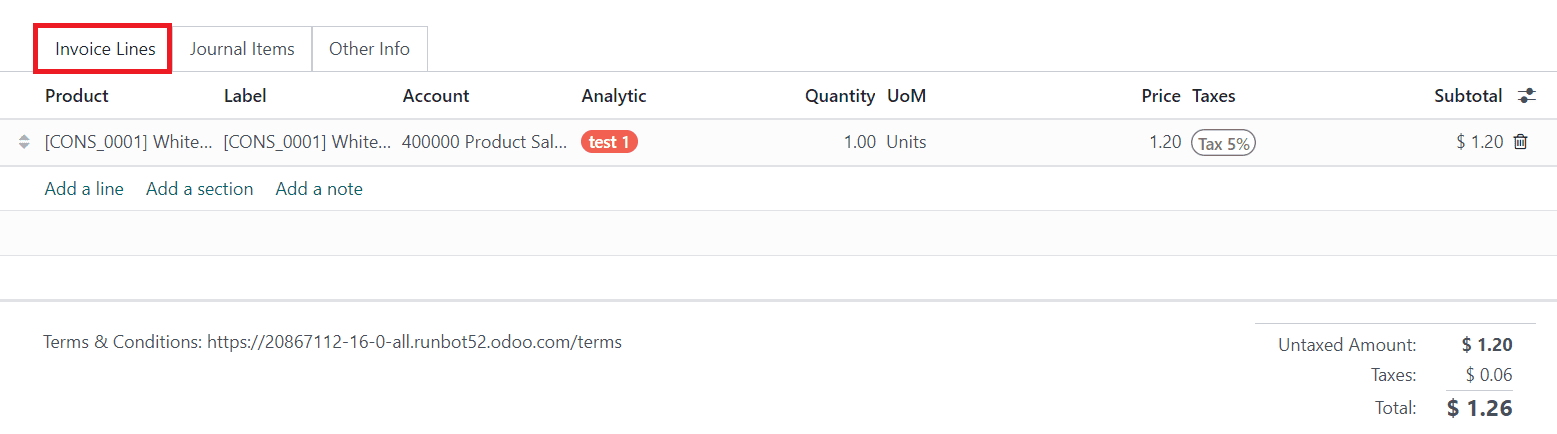Open the product cell dropdown CONS_0001
This screenshot has width=1557, height=434.
coord(128,142)
